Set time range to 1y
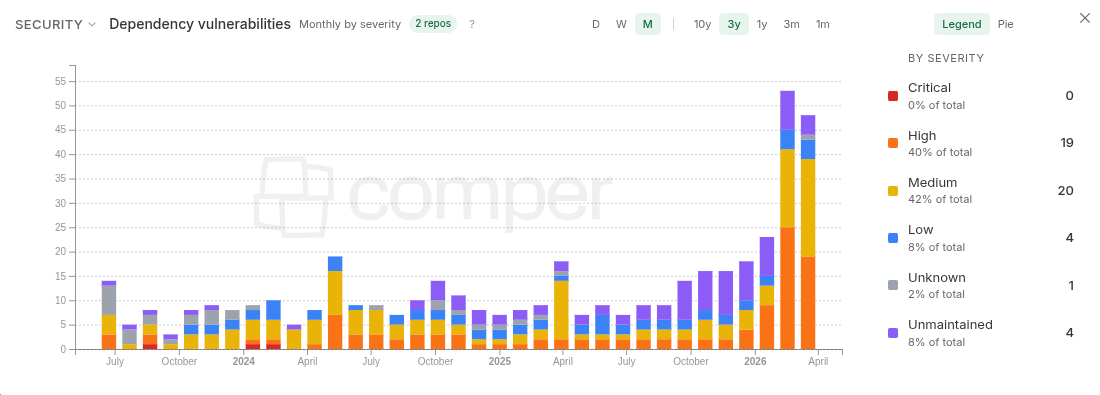Viewport: 1100px width, 395px height. (x=762, y=24)
